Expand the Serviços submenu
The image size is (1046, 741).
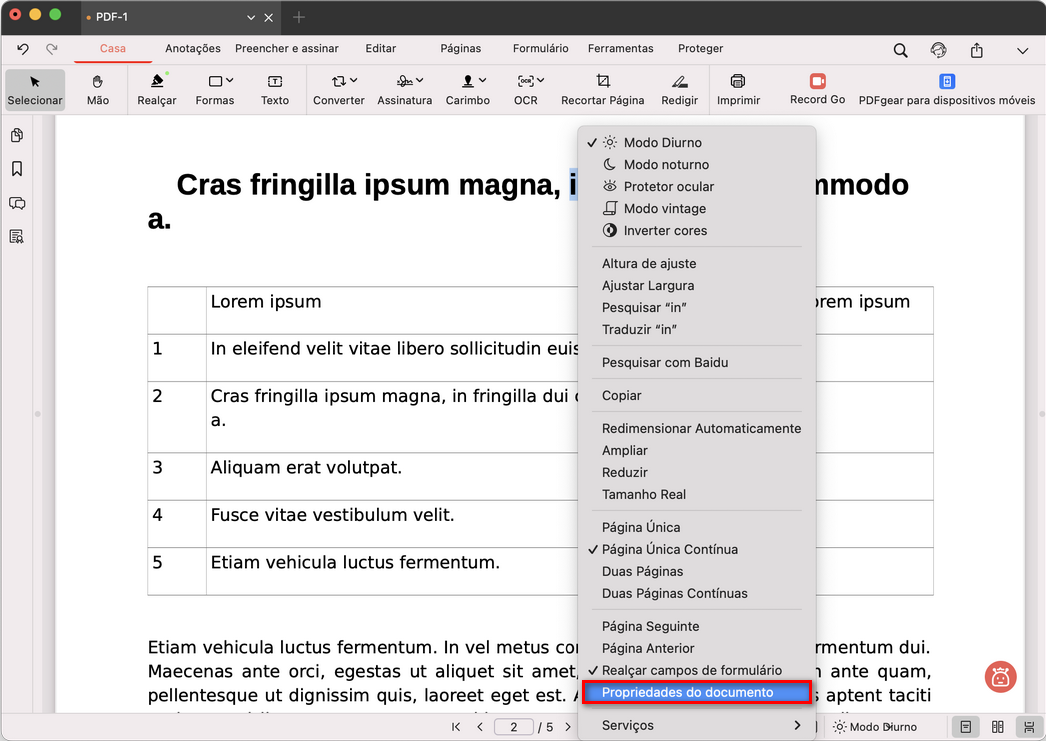click(x=627, y=725)
